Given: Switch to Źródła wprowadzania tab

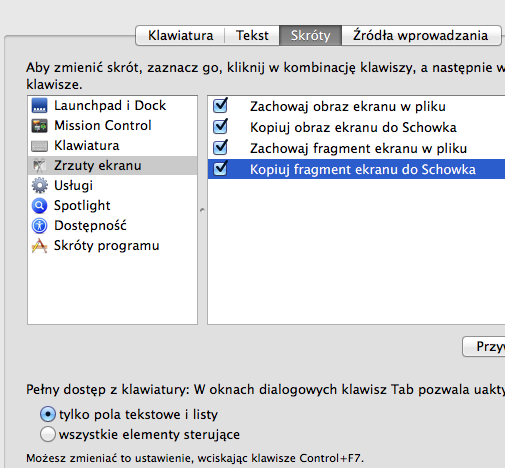Looking at the screenshot, I should pos(421,35).
